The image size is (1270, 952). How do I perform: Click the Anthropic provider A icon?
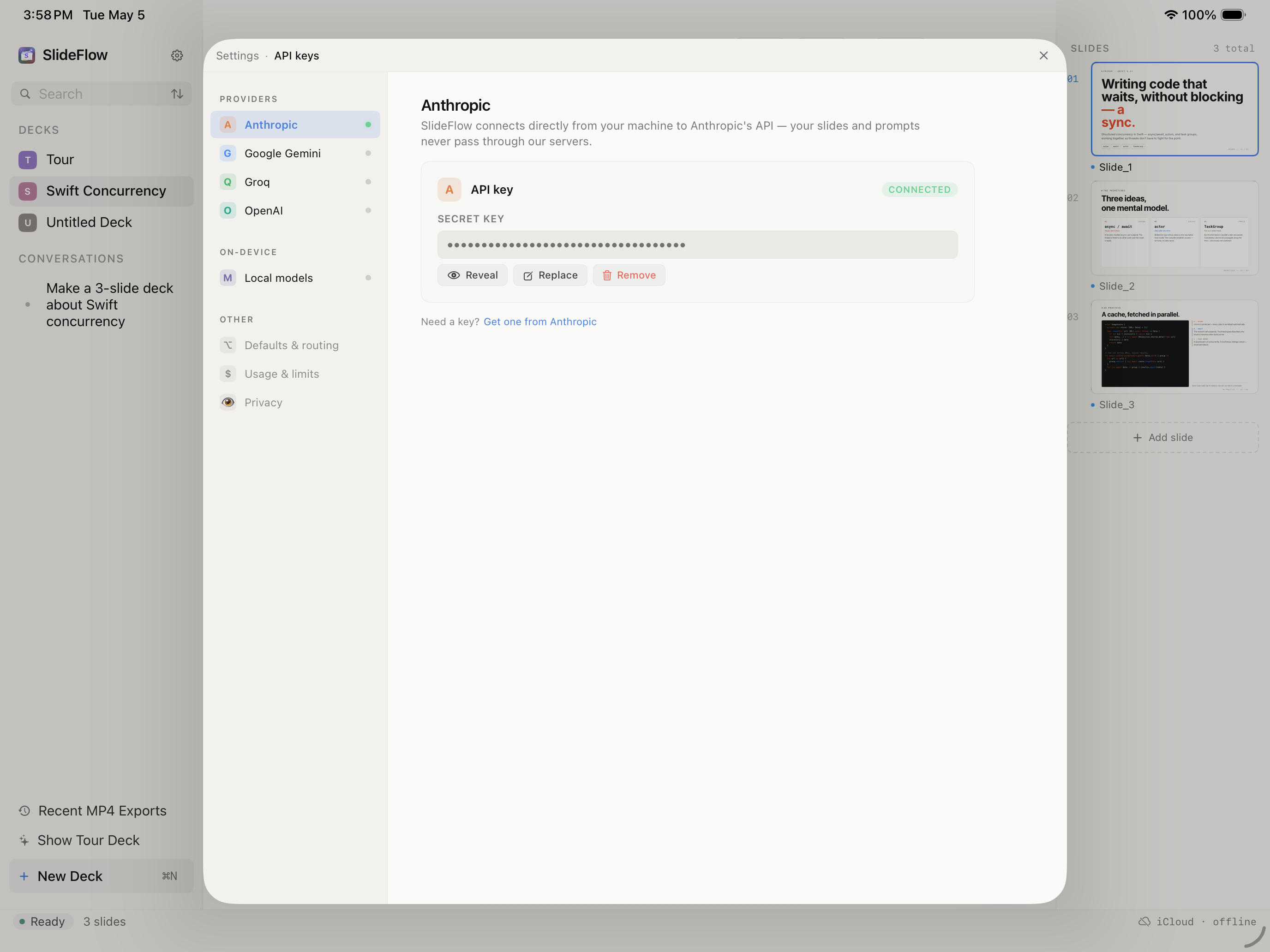(x=228, y=125)
